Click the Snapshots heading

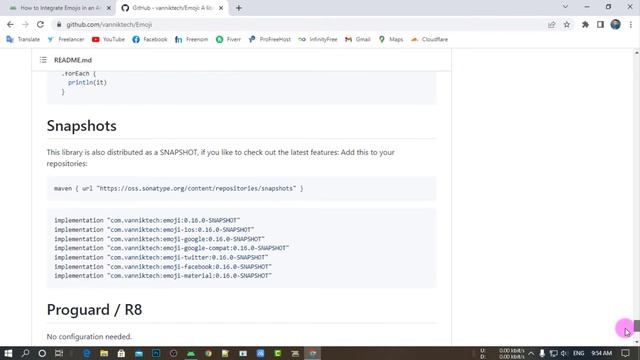pos(82,126)
